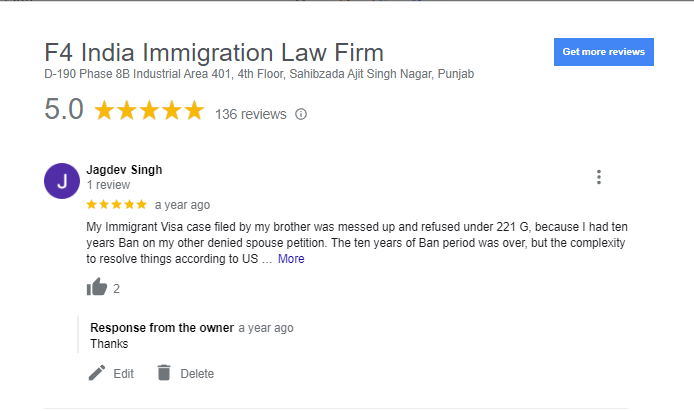
Task: Click the 5.0 rating score number
Action: (64, 109)
